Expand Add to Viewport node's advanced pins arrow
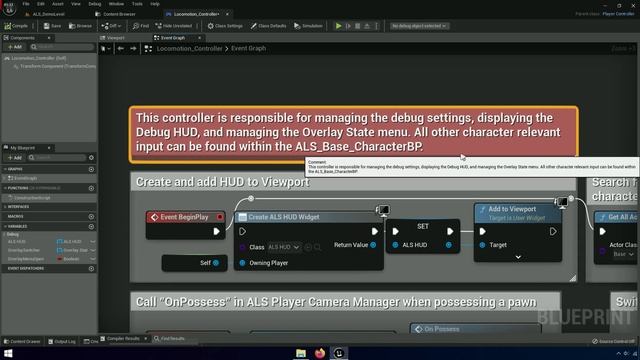Screen dimensions: 640x360 pos(518,257)
